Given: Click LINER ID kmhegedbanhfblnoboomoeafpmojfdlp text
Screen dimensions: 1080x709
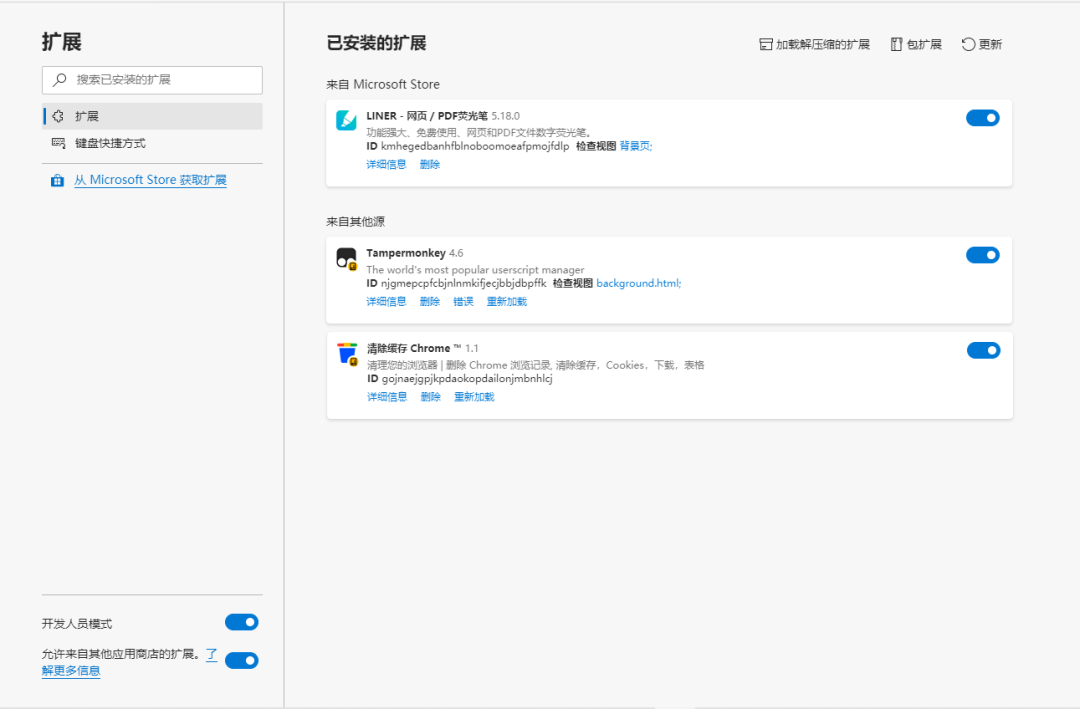Looking at the screenshot, I should (468, 146).
